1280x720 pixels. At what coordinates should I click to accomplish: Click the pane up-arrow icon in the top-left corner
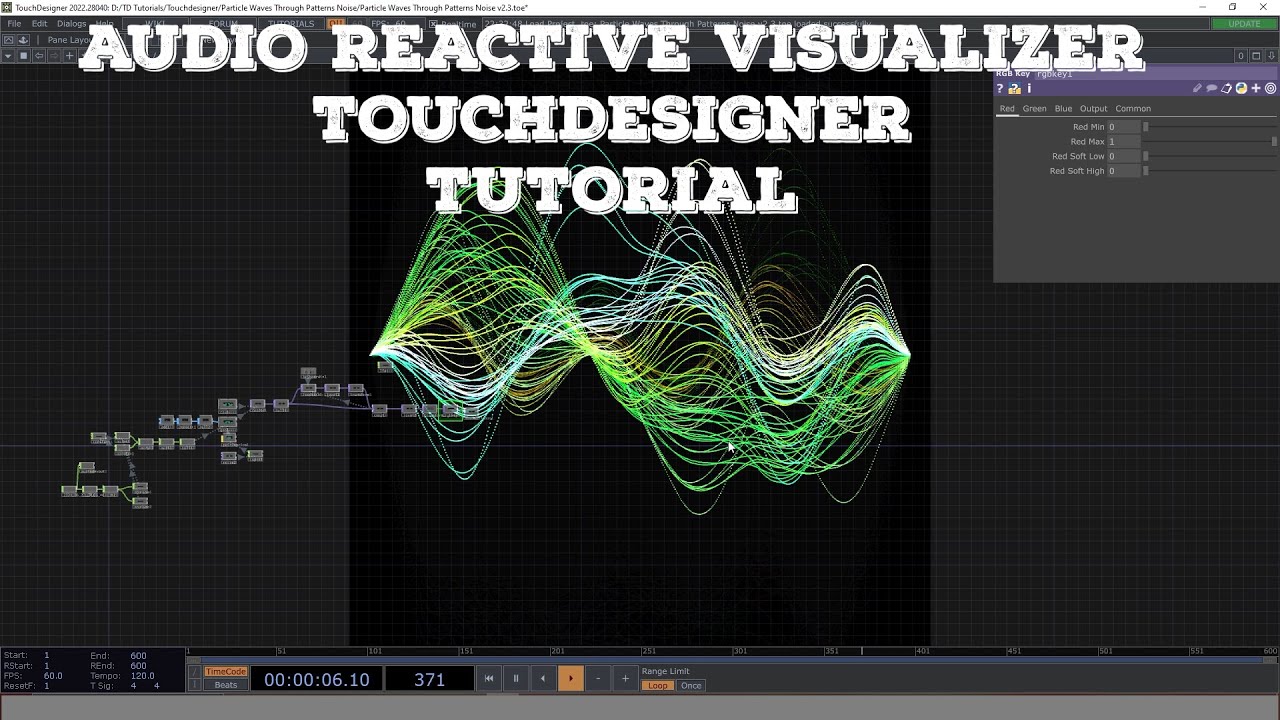coord(8,40)
